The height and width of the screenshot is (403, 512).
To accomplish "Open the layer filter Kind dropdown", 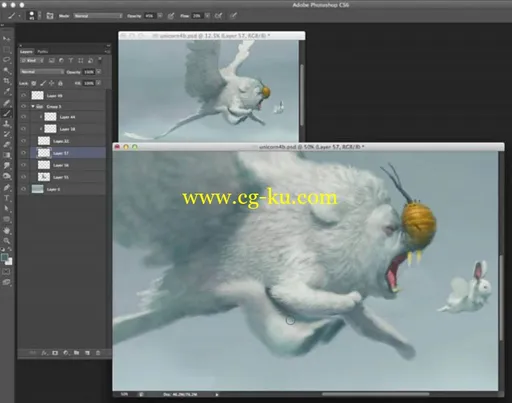I will 32,61.
